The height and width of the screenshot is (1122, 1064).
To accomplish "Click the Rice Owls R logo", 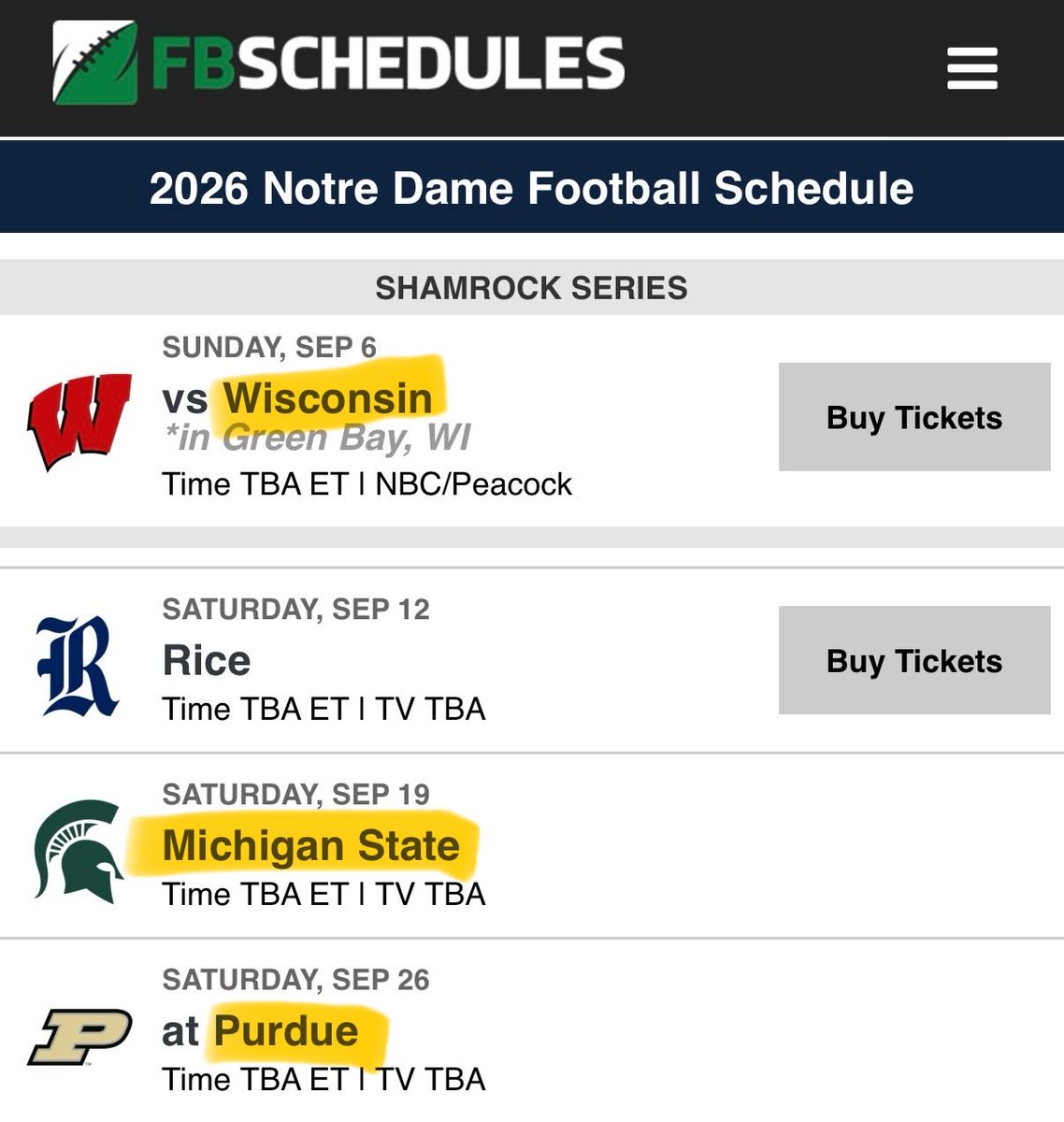I will [x=76, y=666].
